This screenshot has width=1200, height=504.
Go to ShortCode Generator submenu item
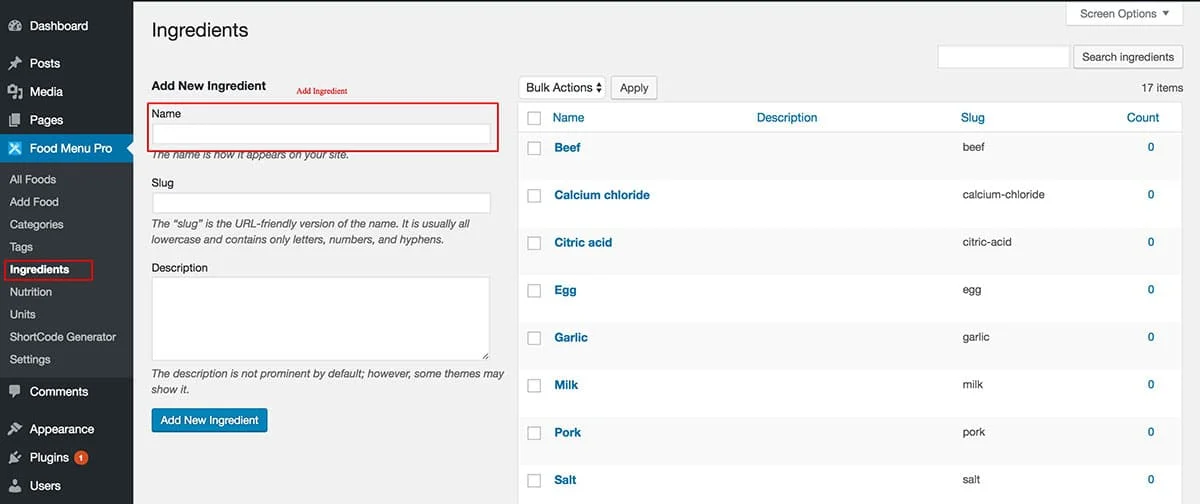tap(63, 337)
